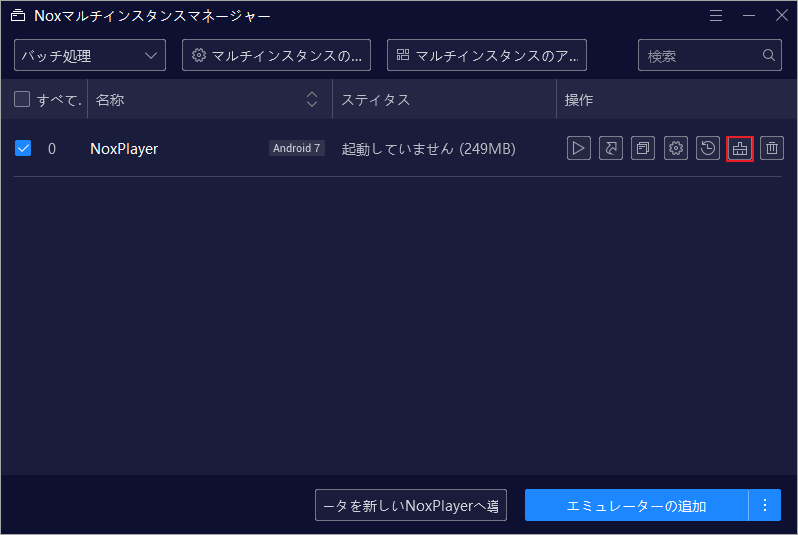Click the 操作 column header

click(x=677, y=99)
